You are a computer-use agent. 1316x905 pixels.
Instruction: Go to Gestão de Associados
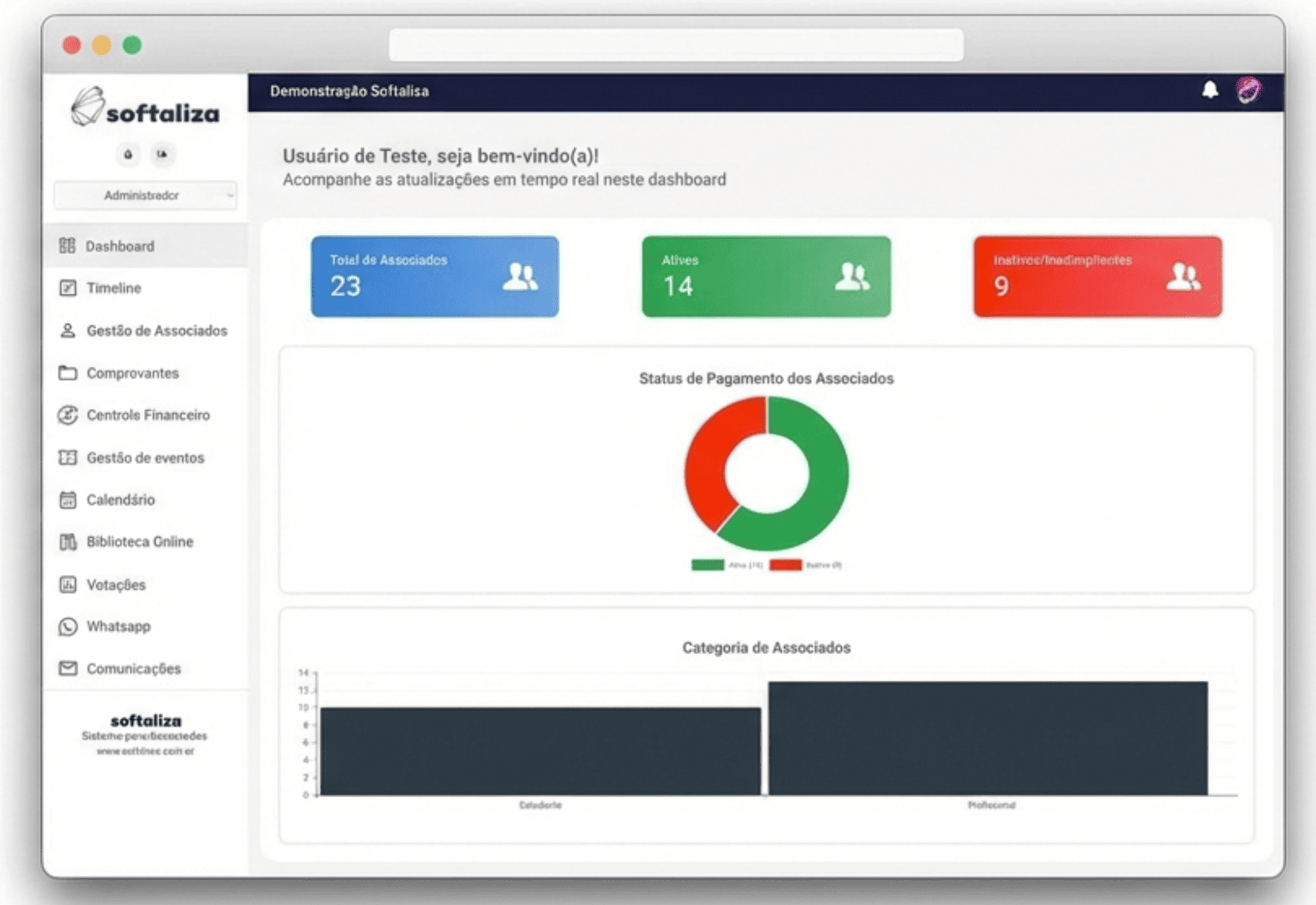point(145,330)
